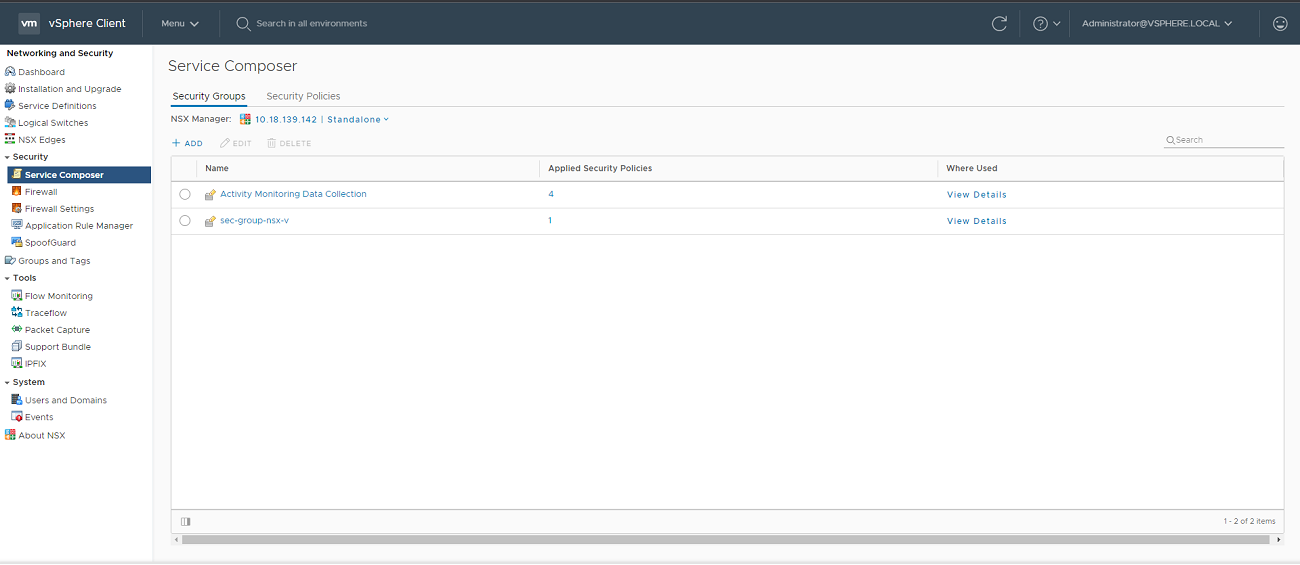This screenshot has height=565, width=1300.
Task: Collapse the Security section in sidebar
Action: pos(7,157)
